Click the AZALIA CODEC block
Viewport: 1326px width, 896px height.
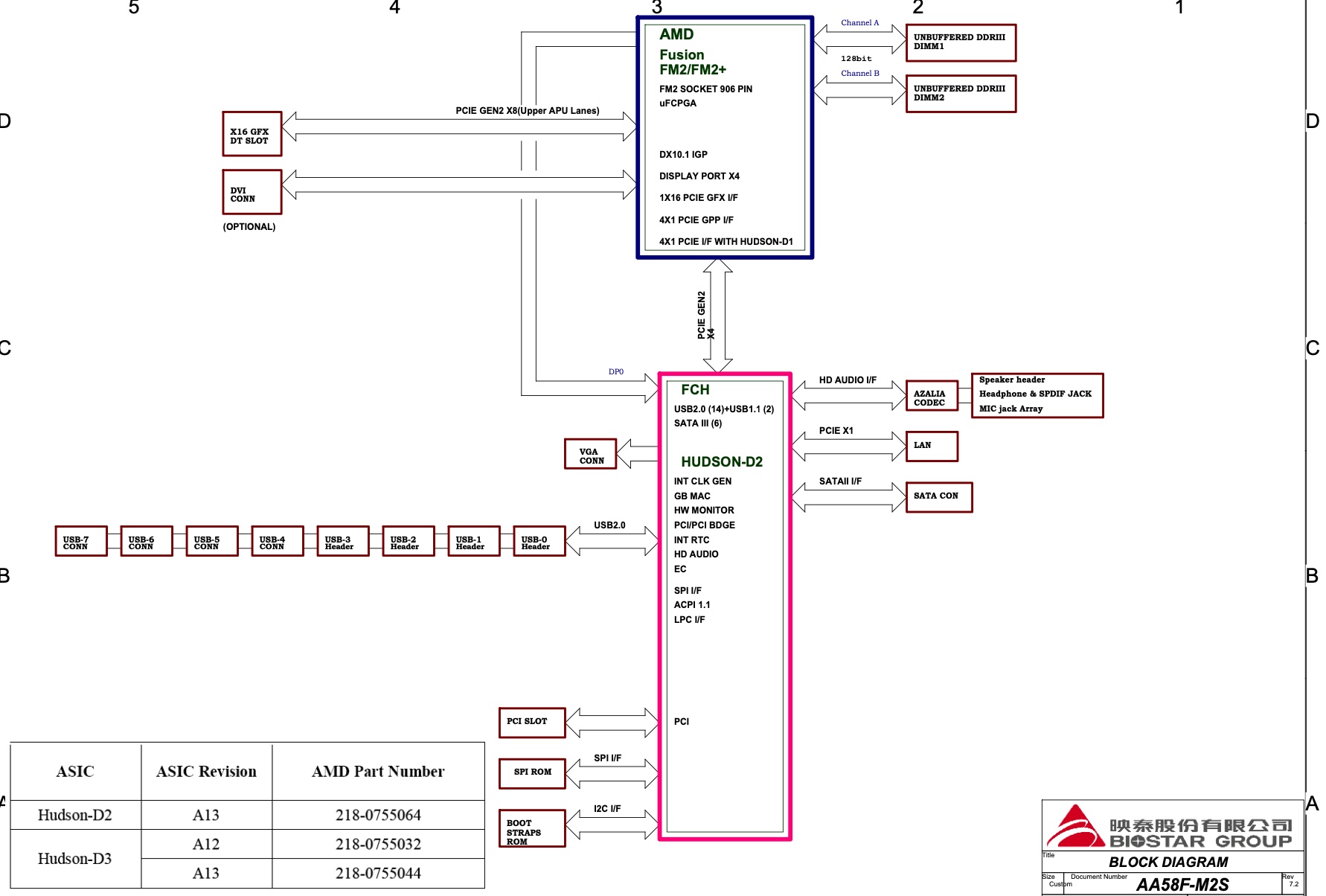(931, 397)
